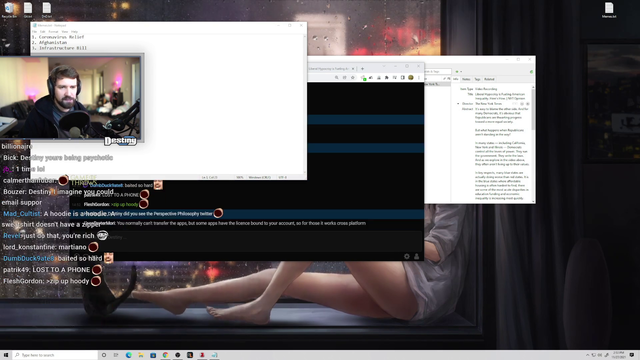640x360 pixels.
Task: Open the Memes.txt file on desktop
Action: (609, 10)
